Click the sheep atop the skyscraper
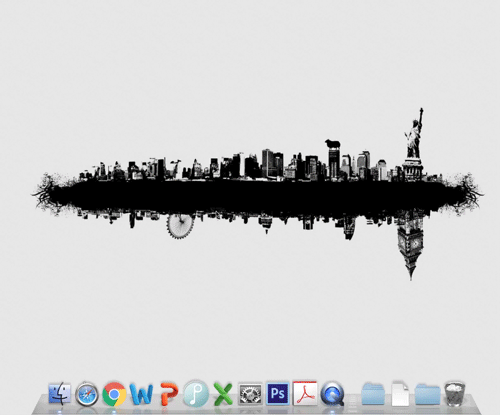 332,144
